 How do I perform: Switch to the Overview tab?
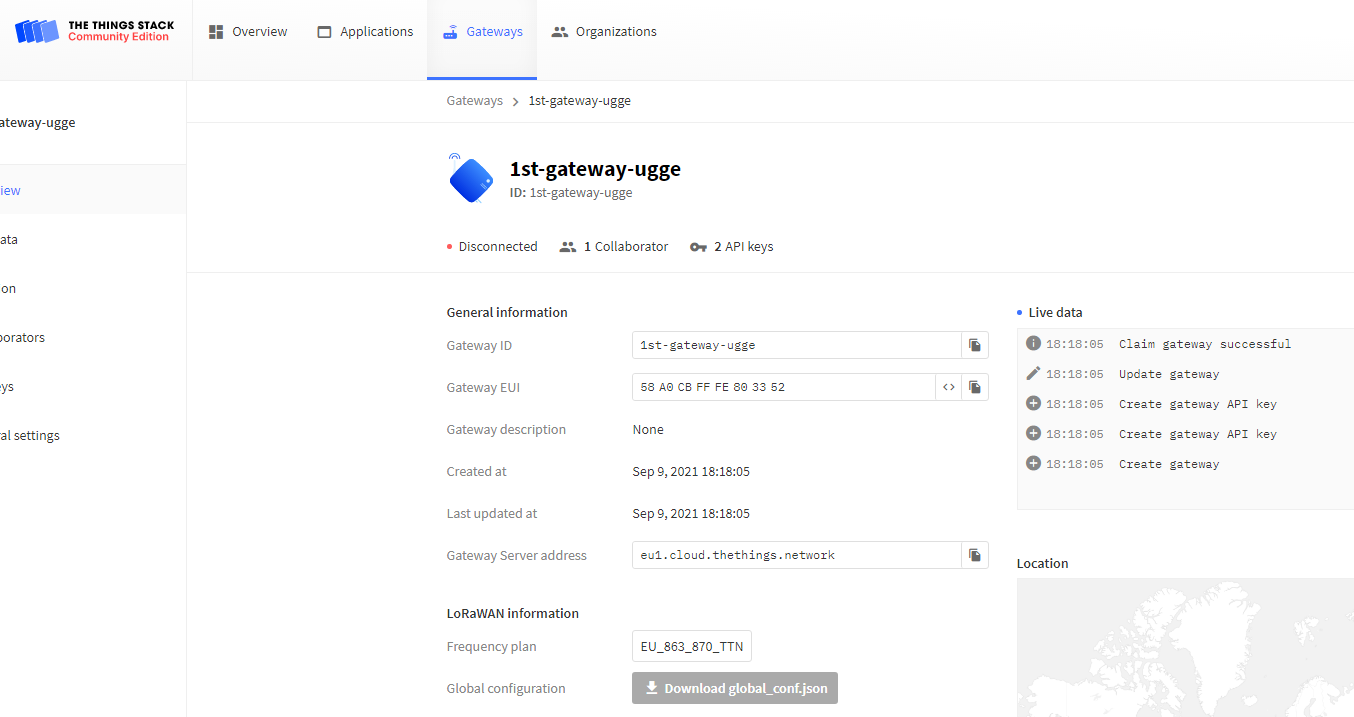pyautogui.click(x=247, y=31)
